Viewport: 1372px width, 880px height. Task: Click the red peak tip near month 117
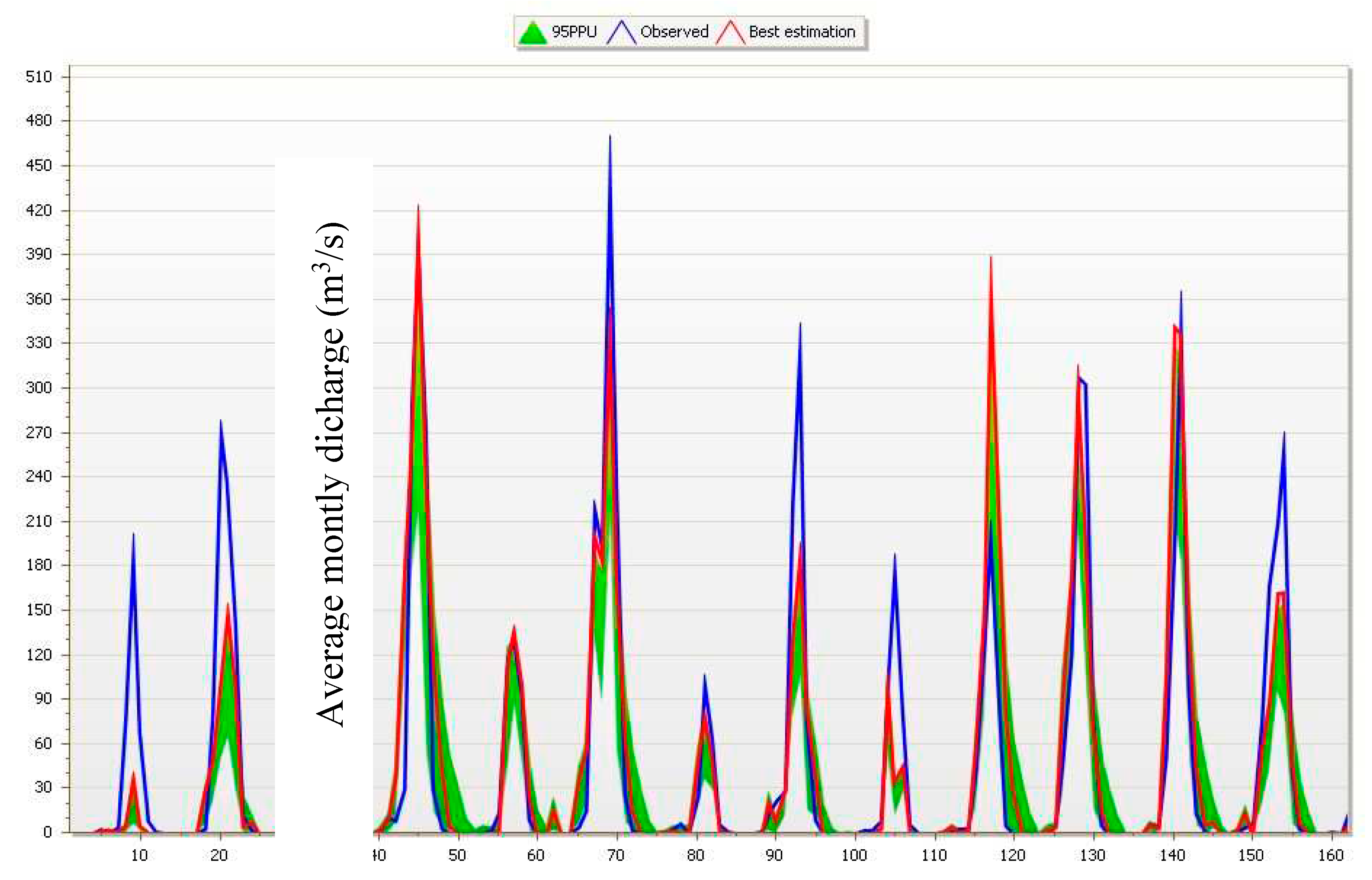pos(991,259)
